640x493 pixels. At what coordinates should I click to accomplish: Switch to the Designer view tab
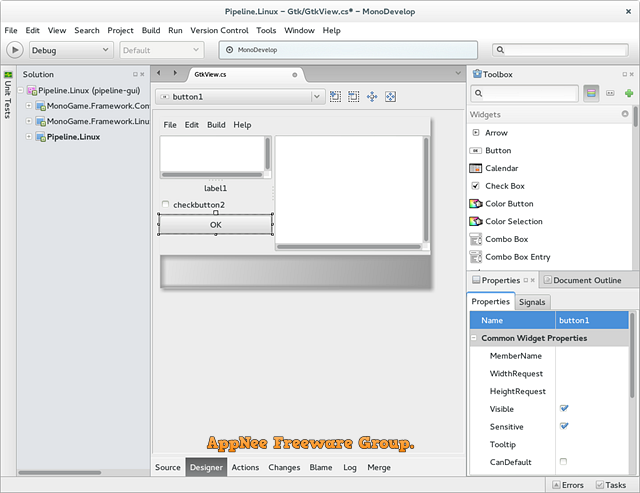(206, 467)
